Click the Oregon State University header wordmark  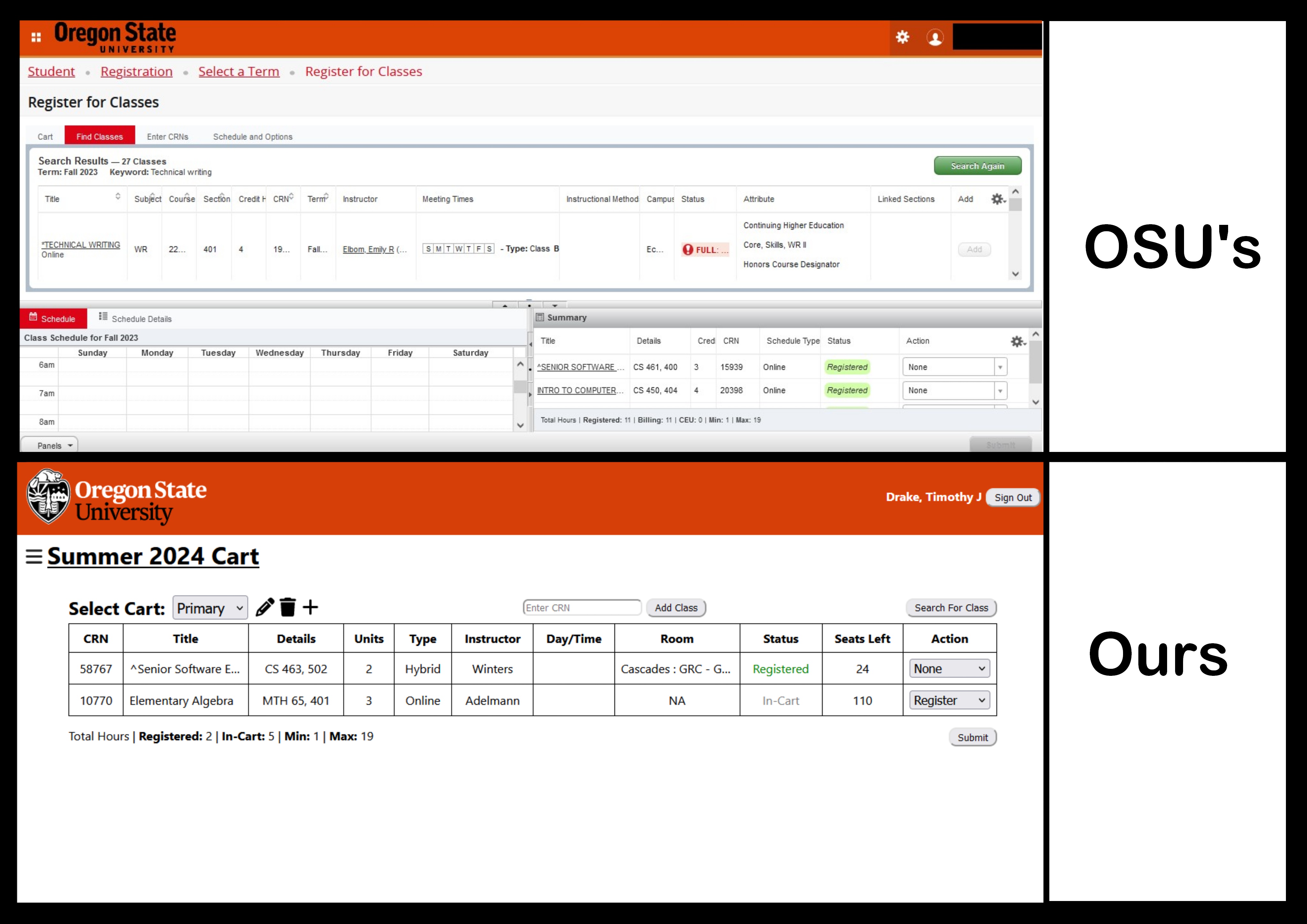point(115,38)
